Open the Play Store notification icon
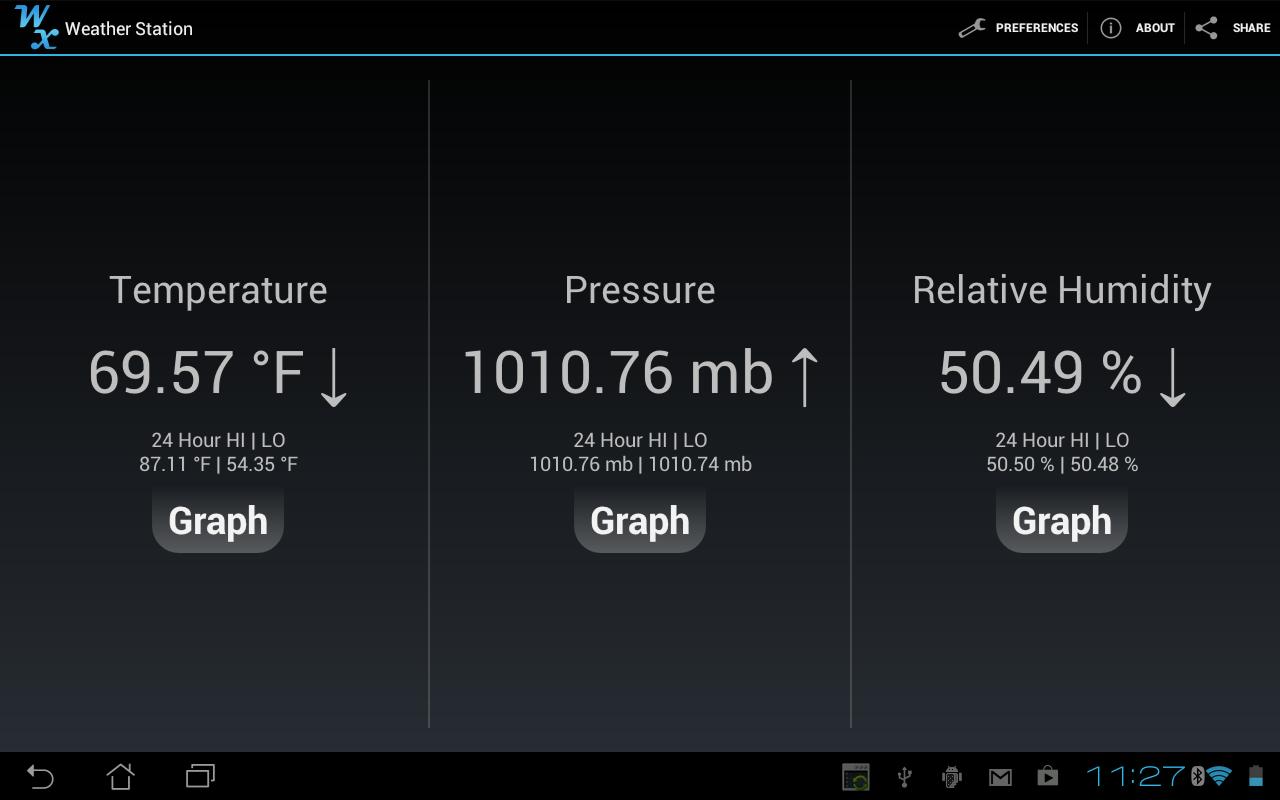Viewport: 1280px width, 800px height. [1047, 776]
